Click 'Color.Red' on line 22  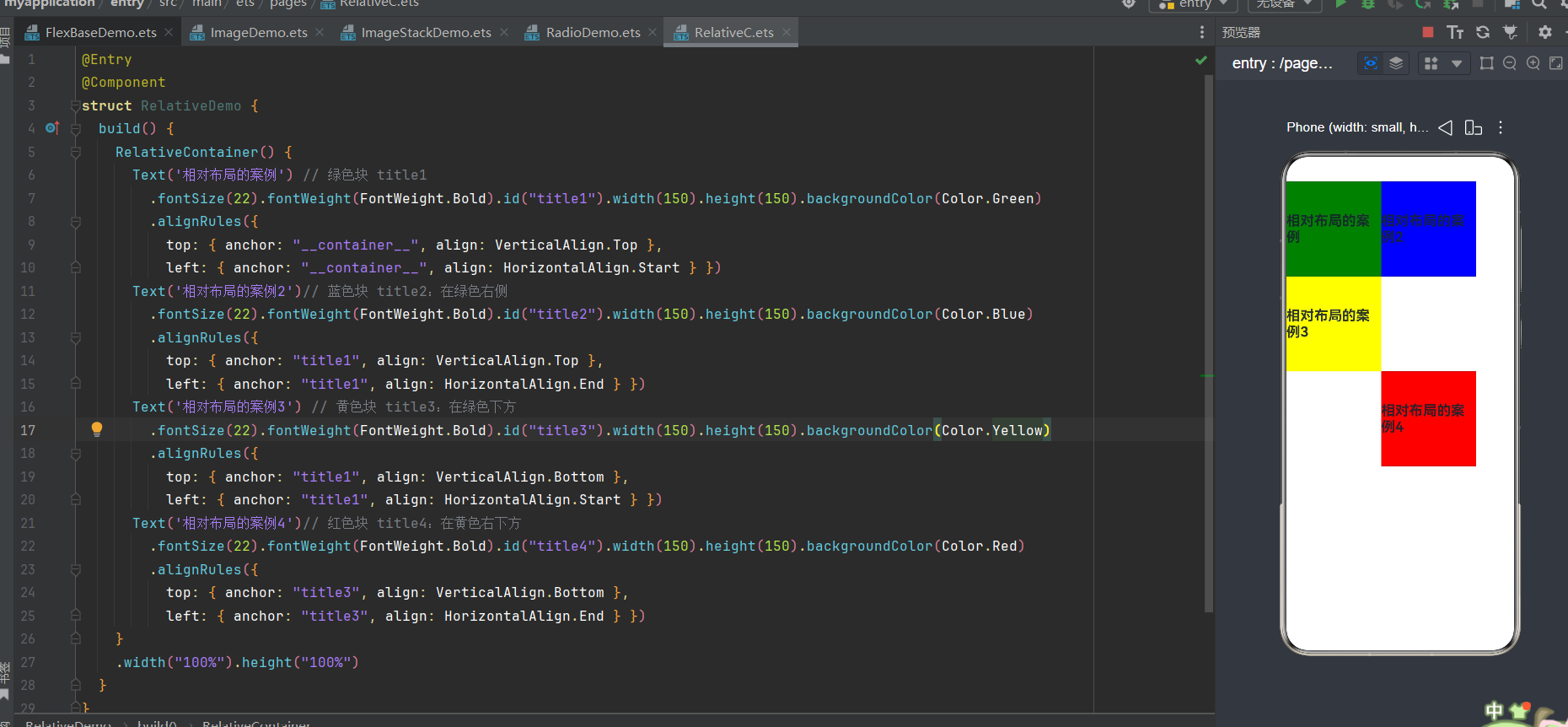coord(979,546)
